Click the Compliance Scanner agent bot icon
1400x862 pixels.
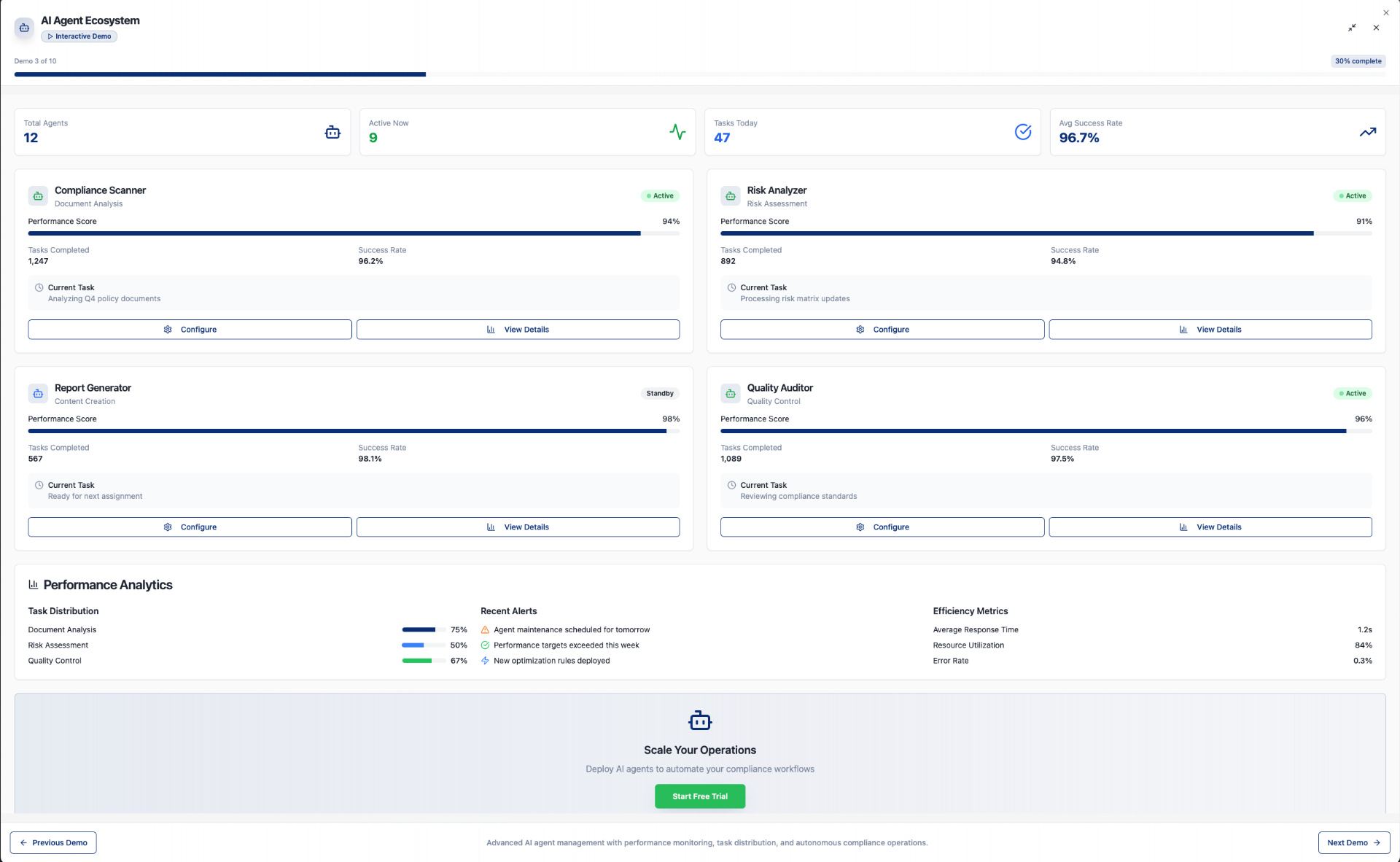coord(38,196)
